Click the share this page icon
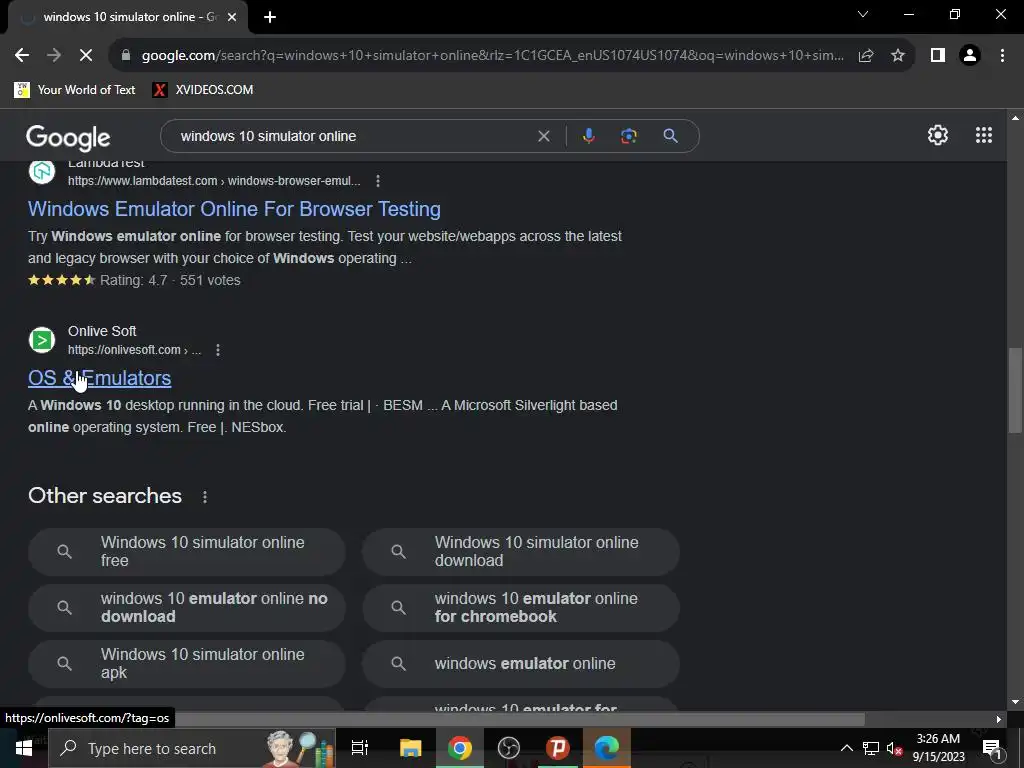This screenshot has width=1024, height=768. click(x=866, y=56)
